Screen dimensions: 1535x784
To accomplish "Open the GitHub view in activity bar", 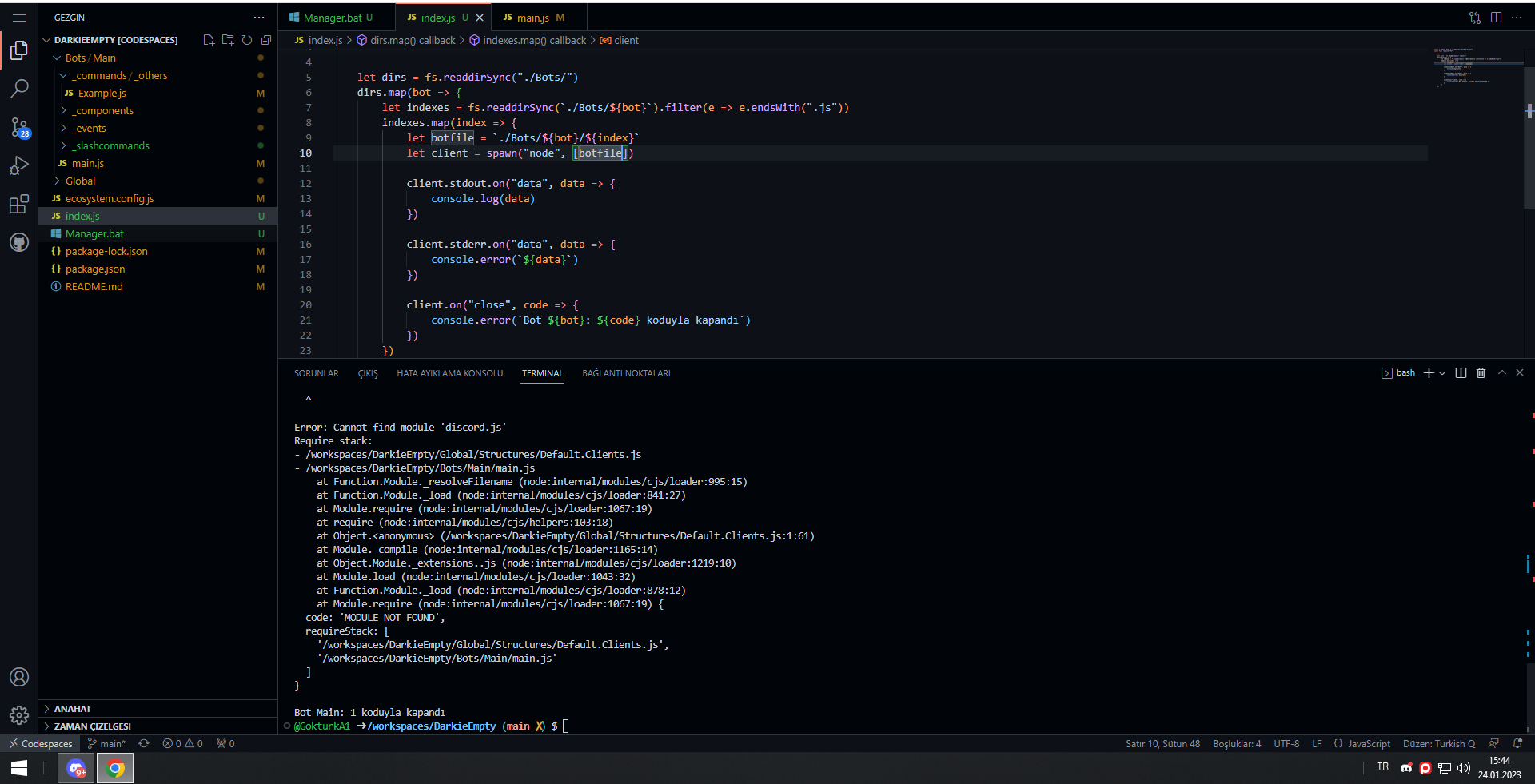I will click(19, 242).
